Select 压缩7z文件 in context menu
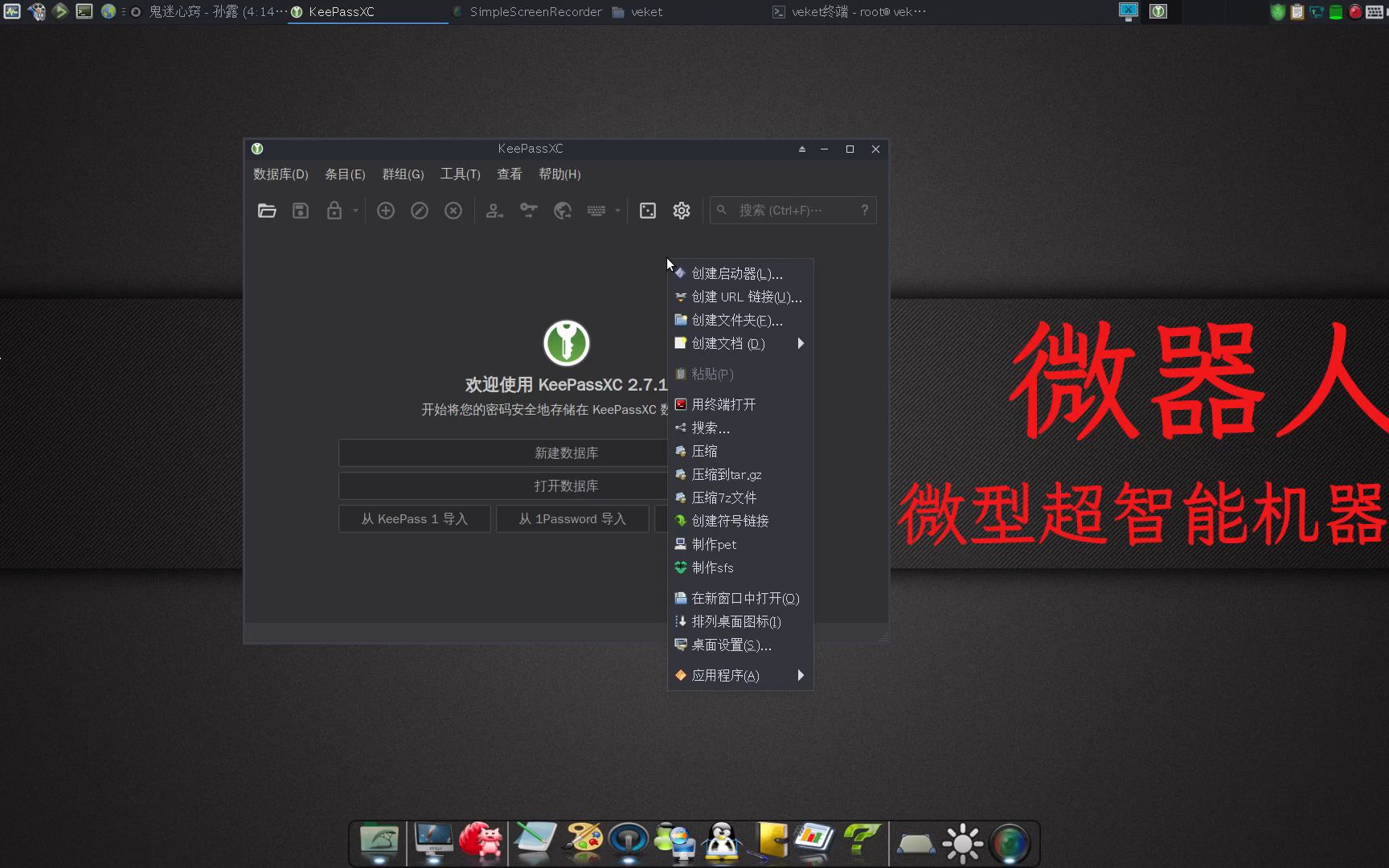Viewport: 1389px width, 868px height. pyautogui.click(x=740, y=498)
